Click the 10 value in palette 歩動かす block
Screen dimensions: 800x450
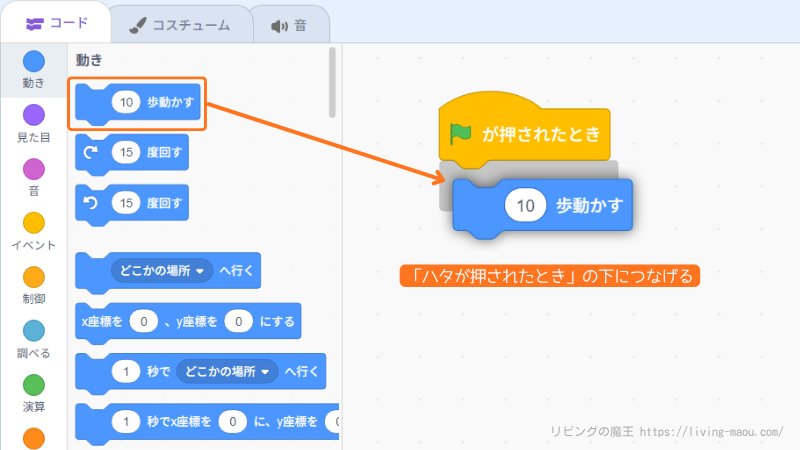point(126,102)
